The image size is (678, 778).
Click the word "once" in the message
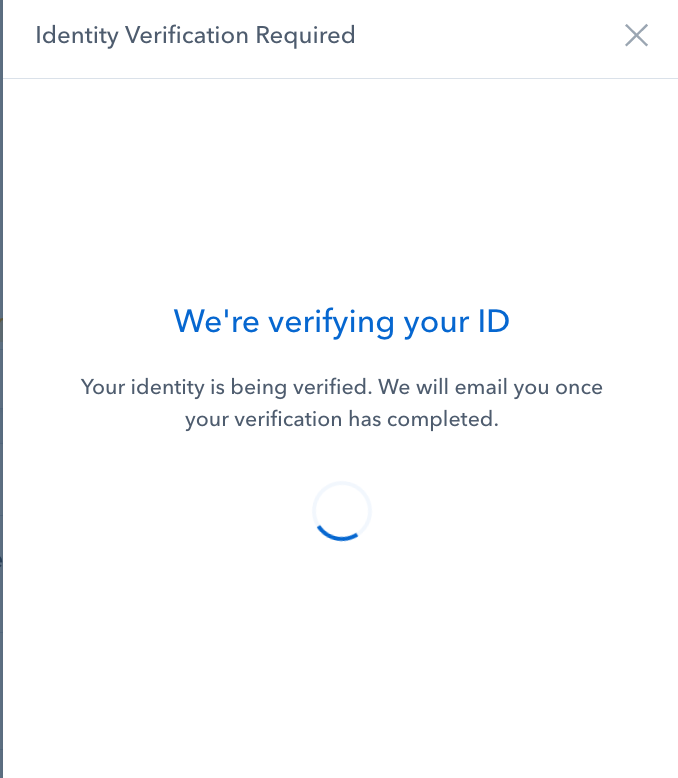pyautogui.click(x=580, y=386)
